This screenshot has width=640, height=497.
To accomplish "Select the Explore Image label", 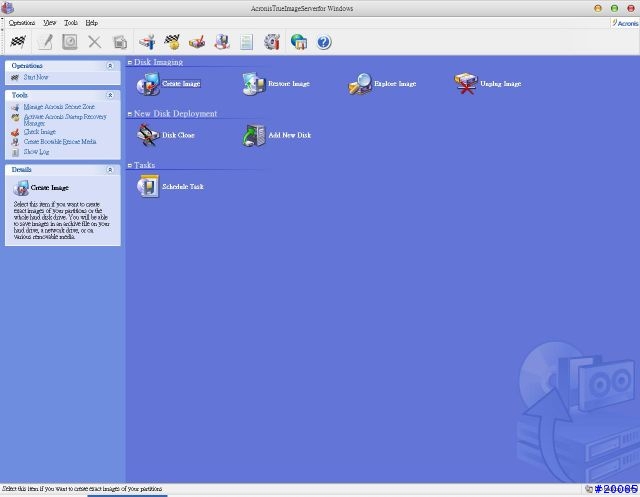I will coord(395,84).
